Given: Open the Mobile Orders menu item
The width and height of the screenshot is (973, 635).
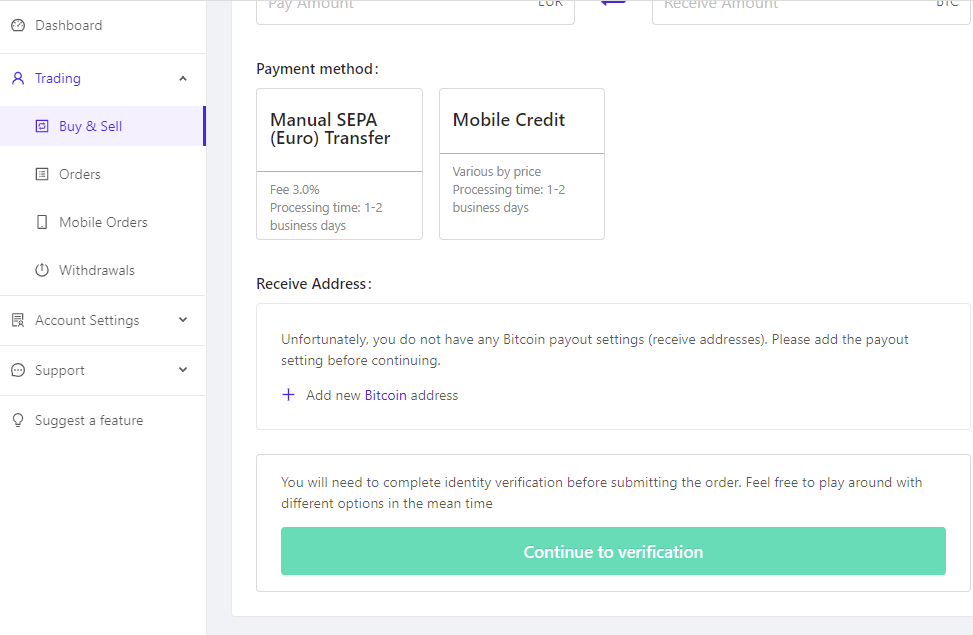Looking at the screenshot, I should pyautogui.click(x=103, y=222).
